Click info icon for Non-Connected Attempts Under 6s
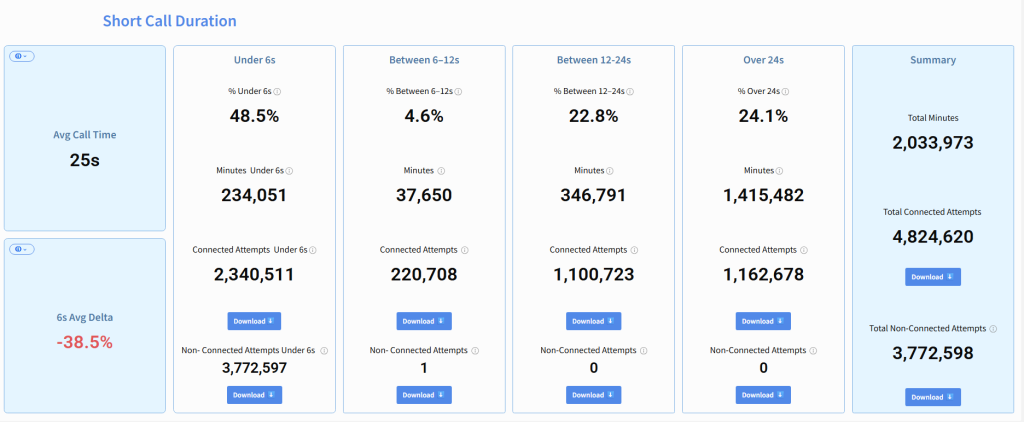This screenshot has width=1024, height=422. pyautogui.click(x=324, y=351)
